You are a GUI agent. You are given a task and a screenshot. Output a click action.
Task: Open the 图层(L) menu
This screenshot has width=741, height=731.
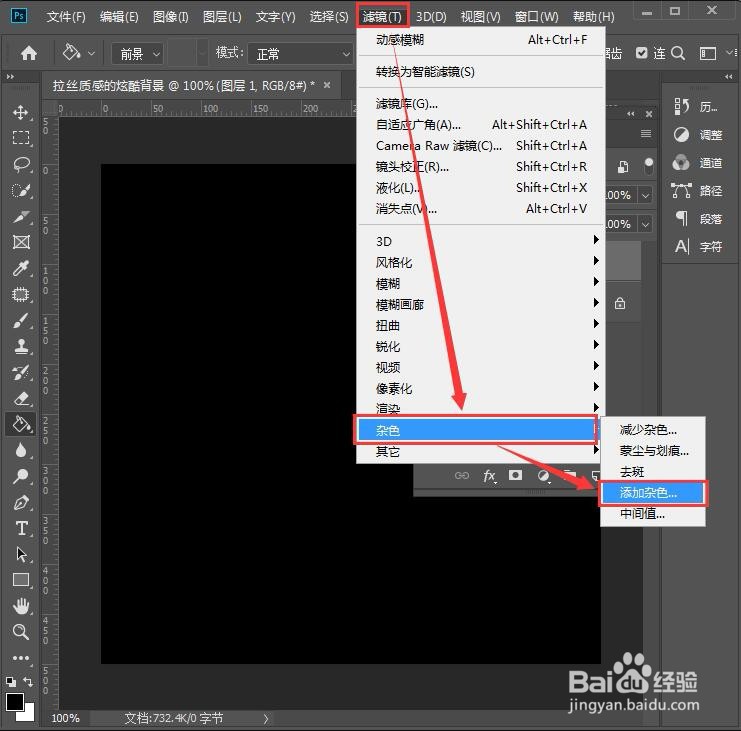(222, 17)
